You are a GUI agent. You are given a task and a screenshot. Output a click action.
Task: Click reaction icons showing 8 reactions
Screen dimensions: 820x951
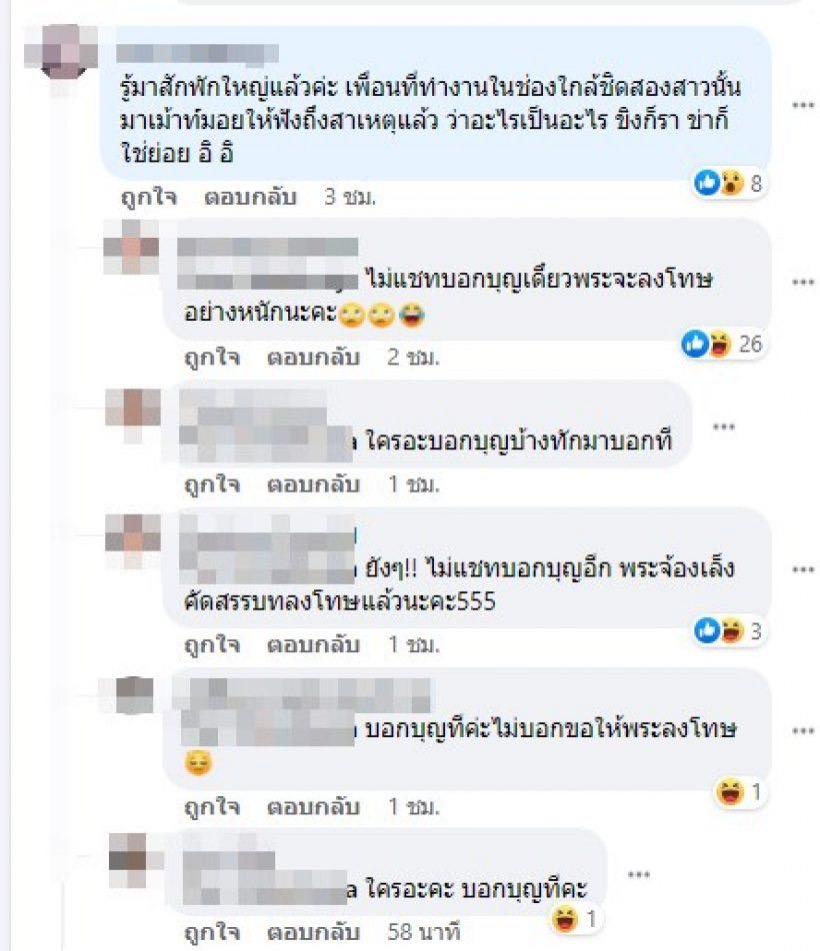(x=729, y=183)
